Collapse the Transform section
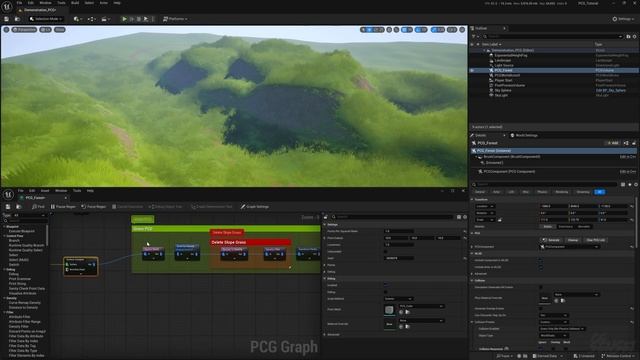 tap(472, 200)
